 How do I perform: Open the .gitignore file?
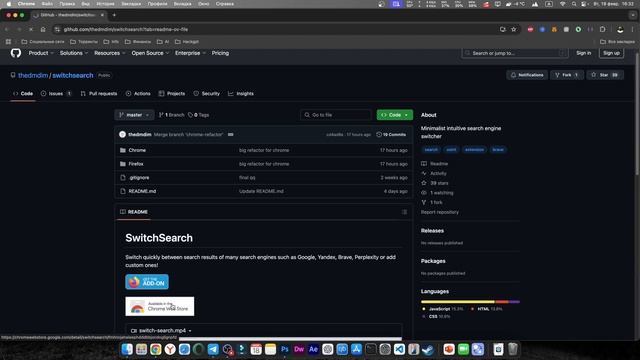pos(139,178)
